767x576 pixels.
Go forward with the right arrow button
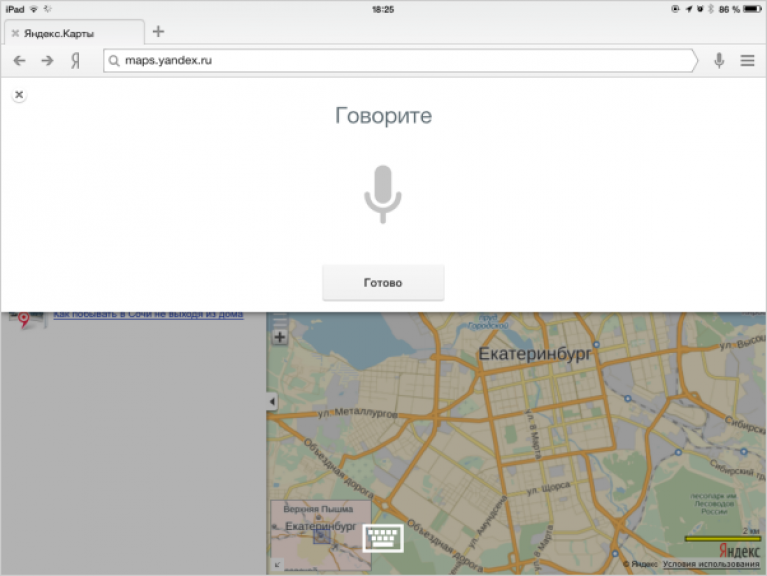[47, 61]
